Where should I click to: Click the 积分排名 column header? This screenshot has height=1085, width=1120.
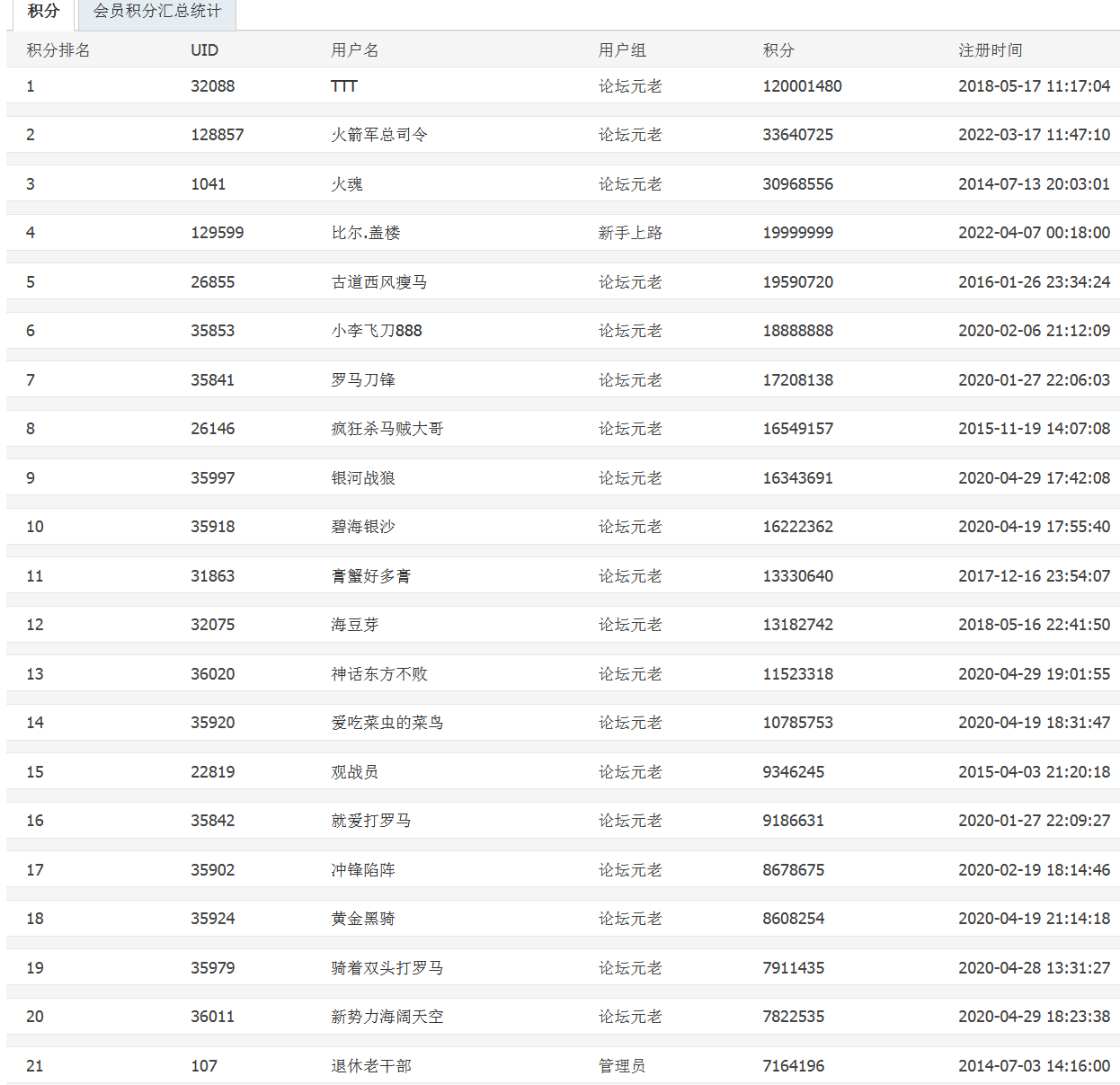click(x=58, y=50)
